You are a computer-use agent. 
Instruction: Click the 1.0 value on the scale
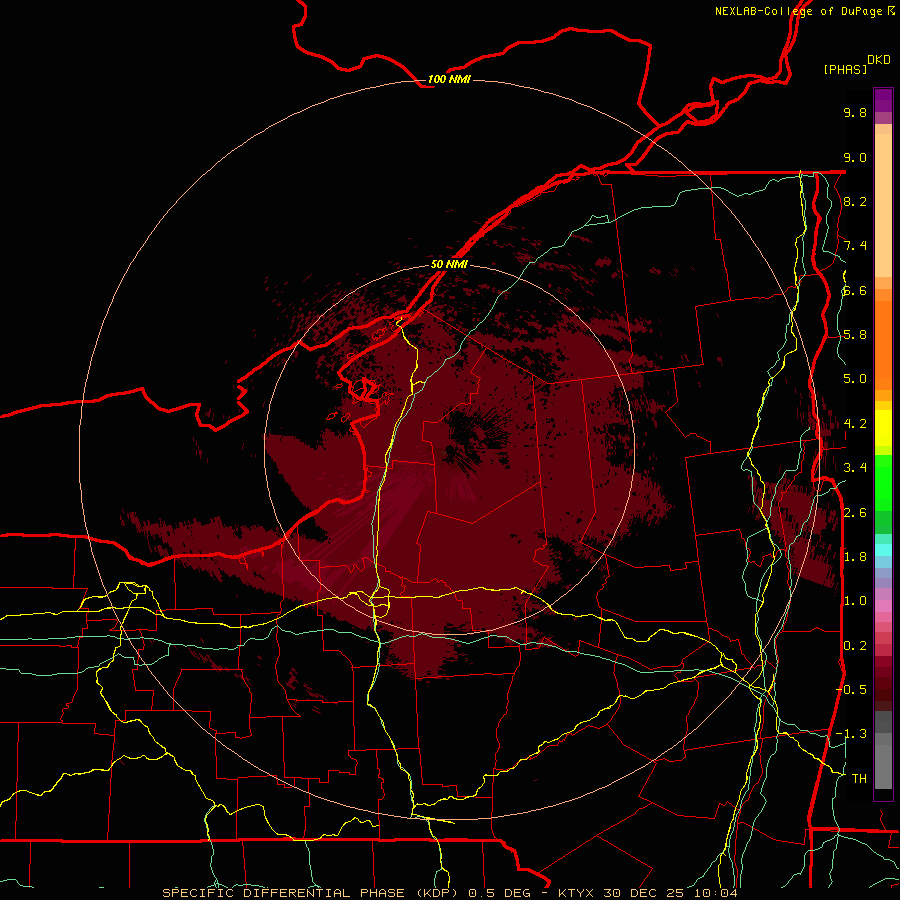click(855, 601)
